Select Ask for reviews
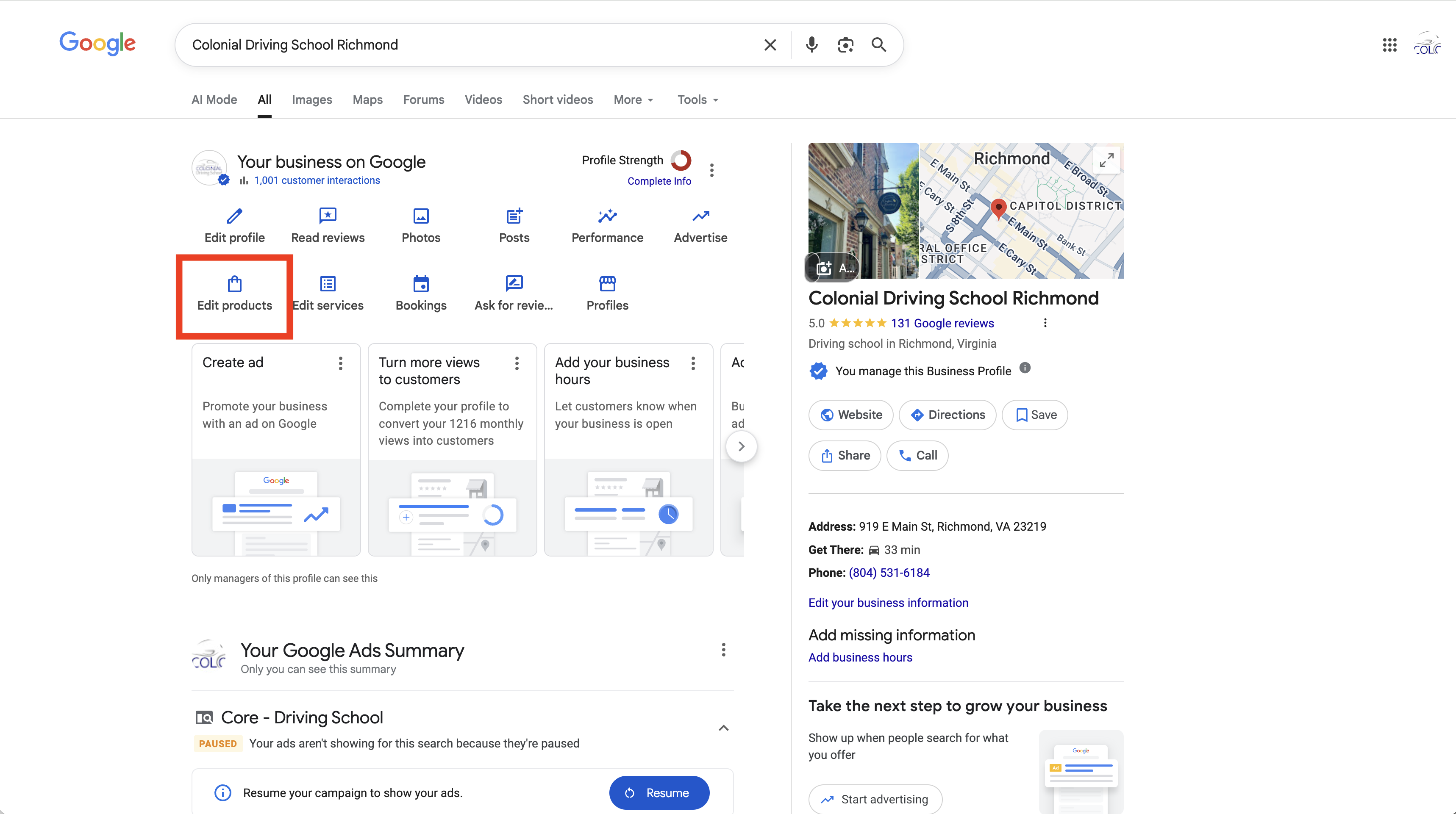 click(514, 294)
